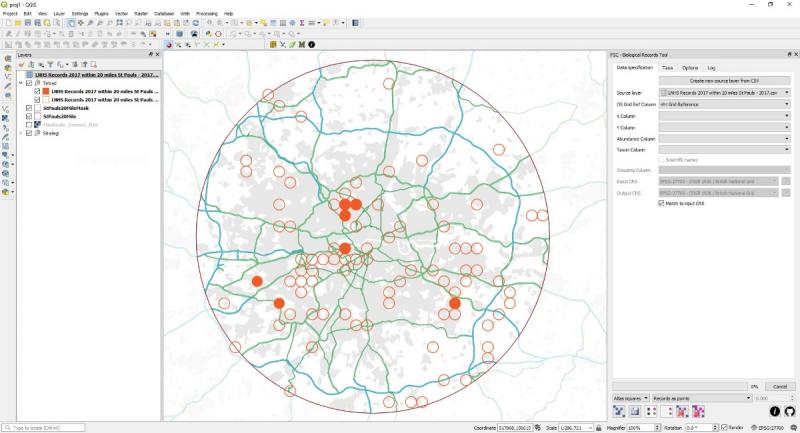Click the Open layer styling brush icon
The height and width of the screenshot is (433, 800).
21,65
